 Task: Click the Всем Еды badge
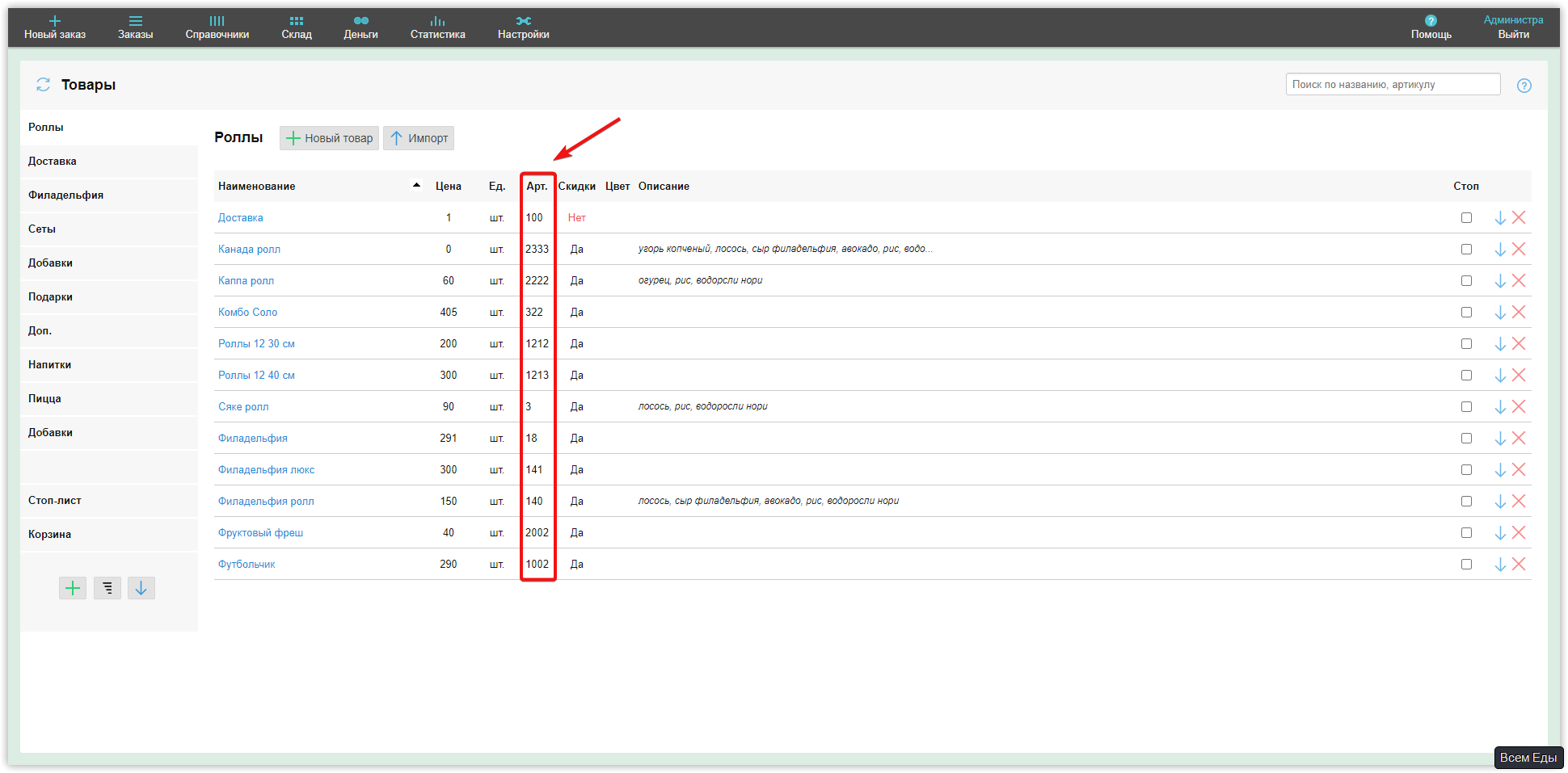[x=1528, y=758]
